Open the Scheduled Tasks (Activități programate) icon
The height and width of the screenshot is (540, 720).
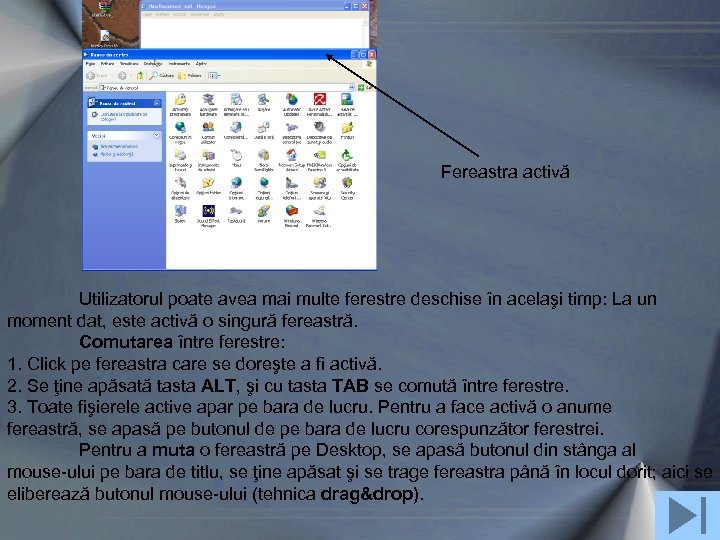(180, 100)
